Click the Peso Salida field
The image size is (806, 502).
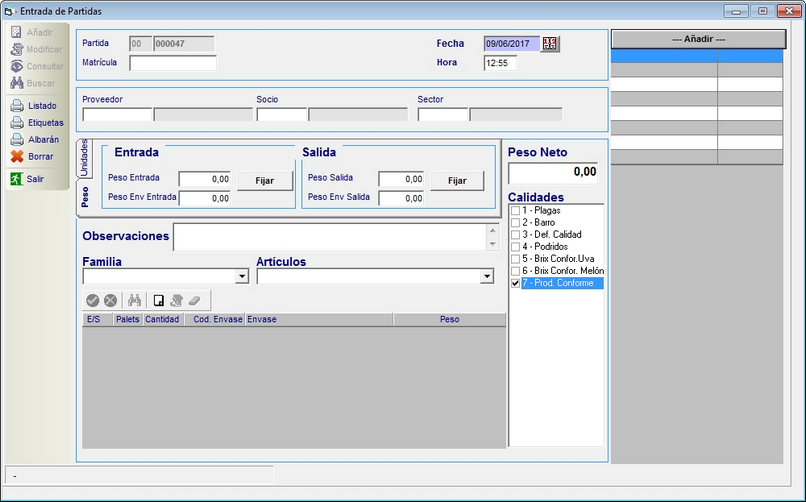point(401,179)
